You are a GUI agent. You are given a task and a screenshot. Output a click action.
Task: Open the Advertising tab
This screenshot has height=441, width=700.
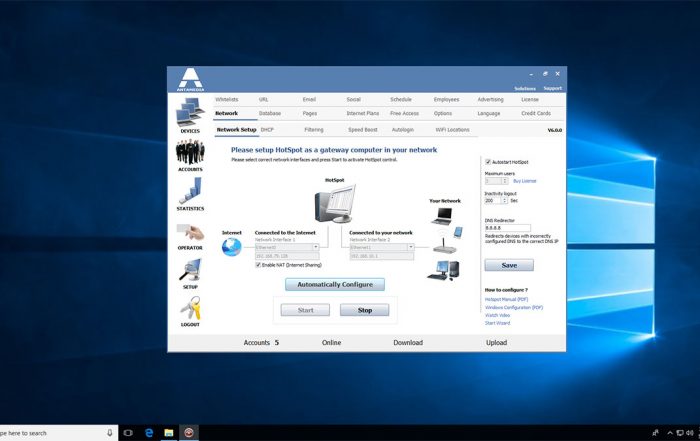pos(490,100)
